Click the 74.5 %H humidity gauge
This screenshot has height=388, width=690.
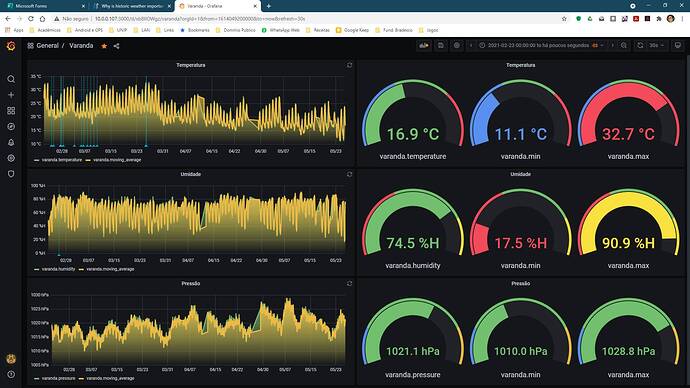pyautogui.click(x=413, y=223)
